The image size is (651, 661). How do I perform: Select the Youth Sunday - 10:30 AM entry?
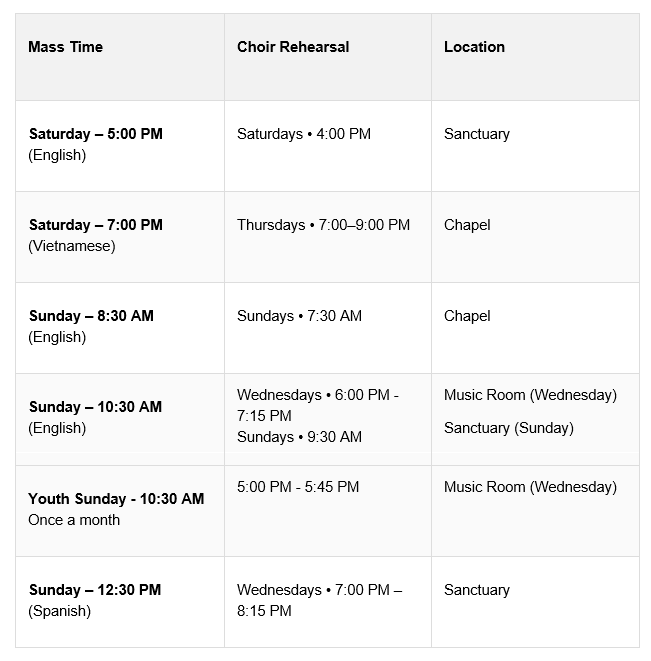coord(116,499)
